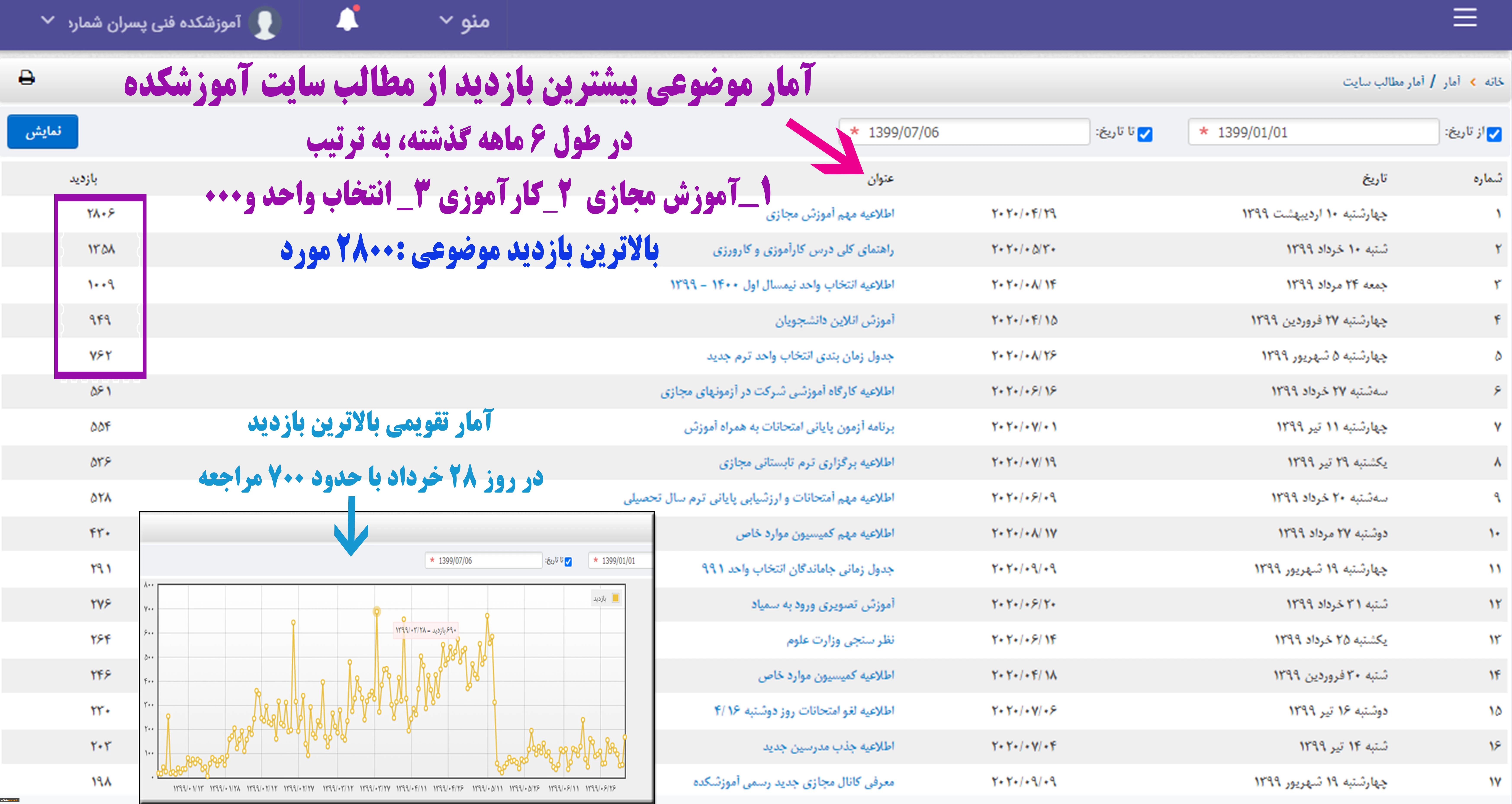The height and width of the screenshot is (804, 1512).
Task: Open اطلاعیه لغو امتحانات روز دوشنبه
Action: point(804,711)
